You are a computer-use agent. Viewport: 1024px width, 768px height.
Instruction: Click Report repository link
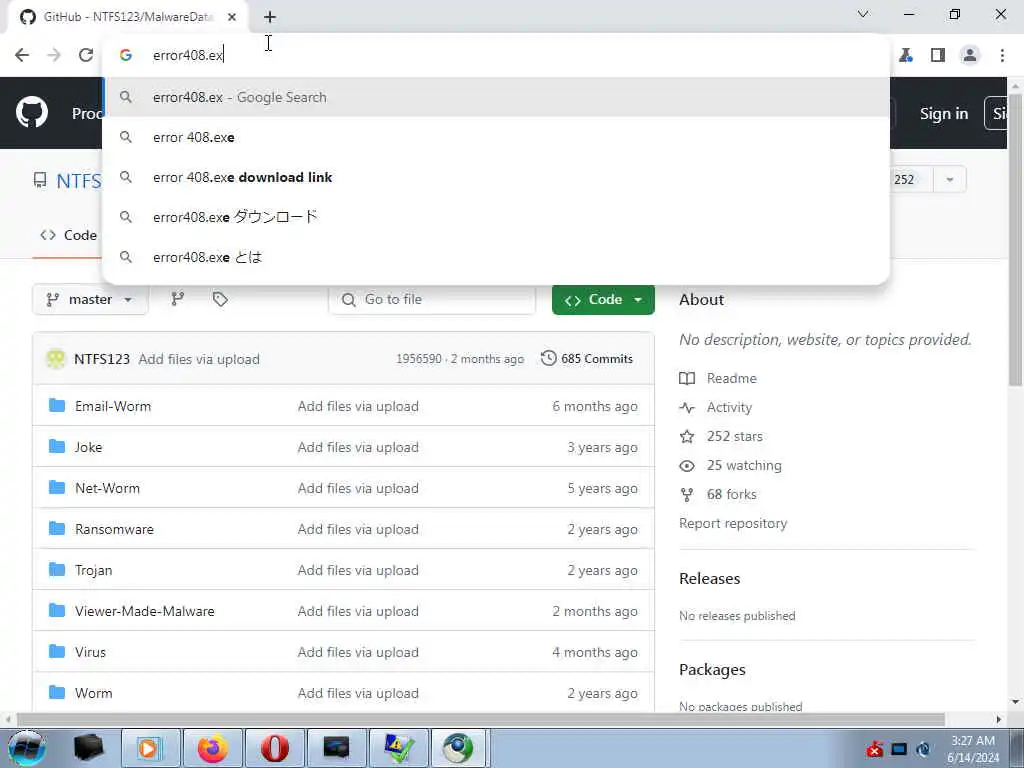(733, 524)
